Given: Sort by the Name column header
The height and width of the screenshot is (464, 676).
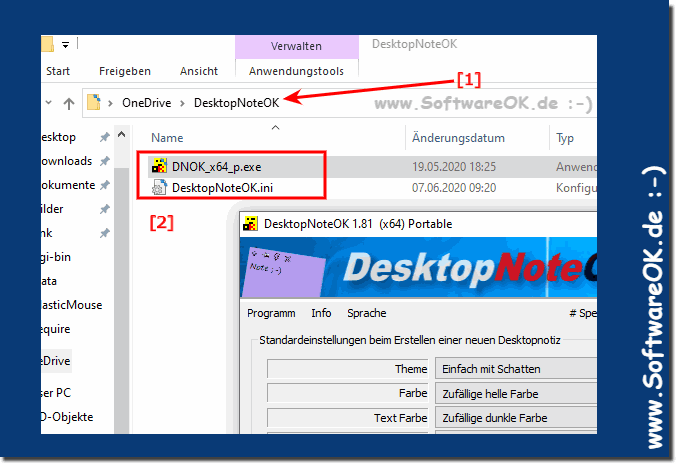Looking at the screenshot, I should click(x=167, y=138).
